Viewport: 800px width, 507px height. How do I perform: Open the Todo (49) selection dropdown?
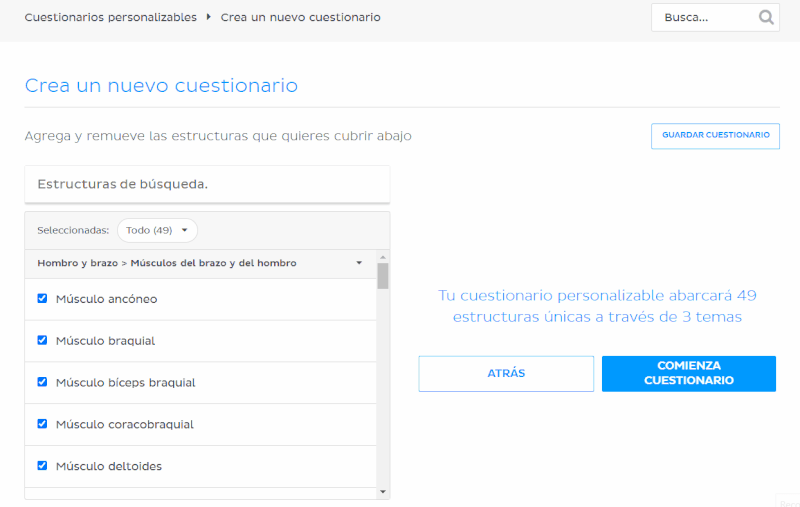pos(157,230)
